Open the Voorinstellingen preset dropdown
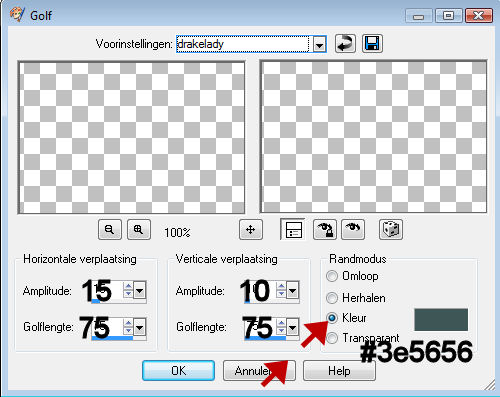 tap(319, 44)
